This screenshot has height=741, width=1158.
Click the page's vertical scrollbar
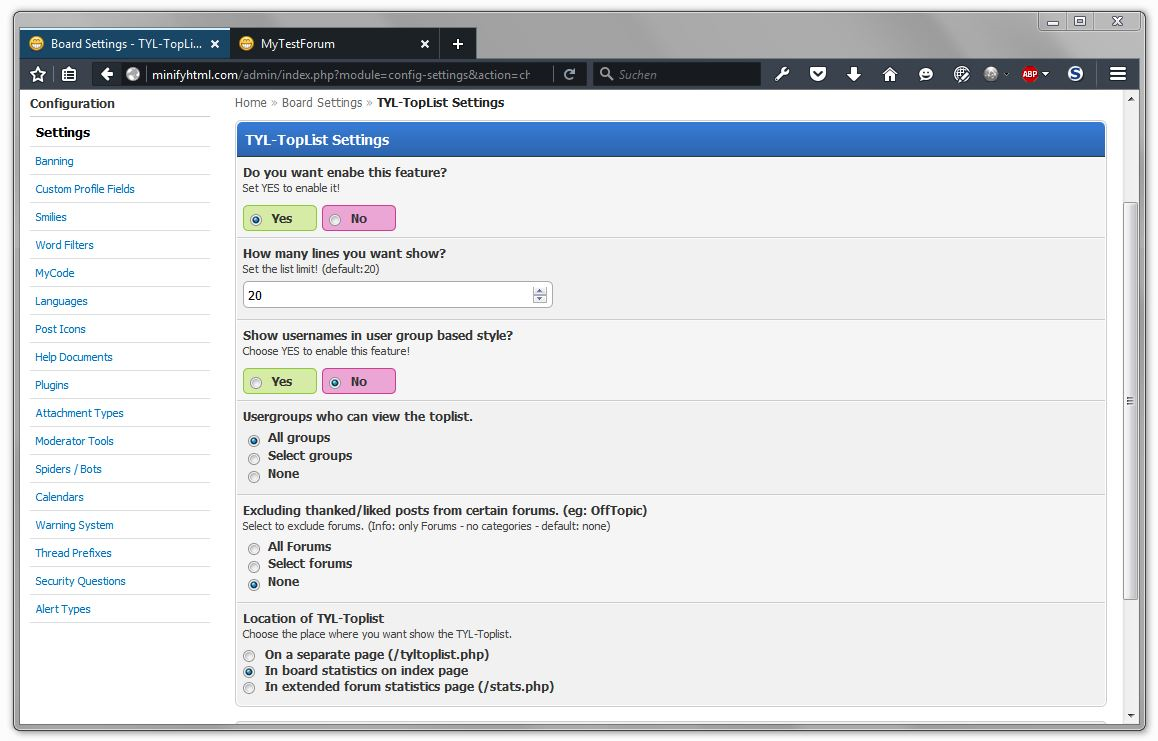pos(1131,400)
